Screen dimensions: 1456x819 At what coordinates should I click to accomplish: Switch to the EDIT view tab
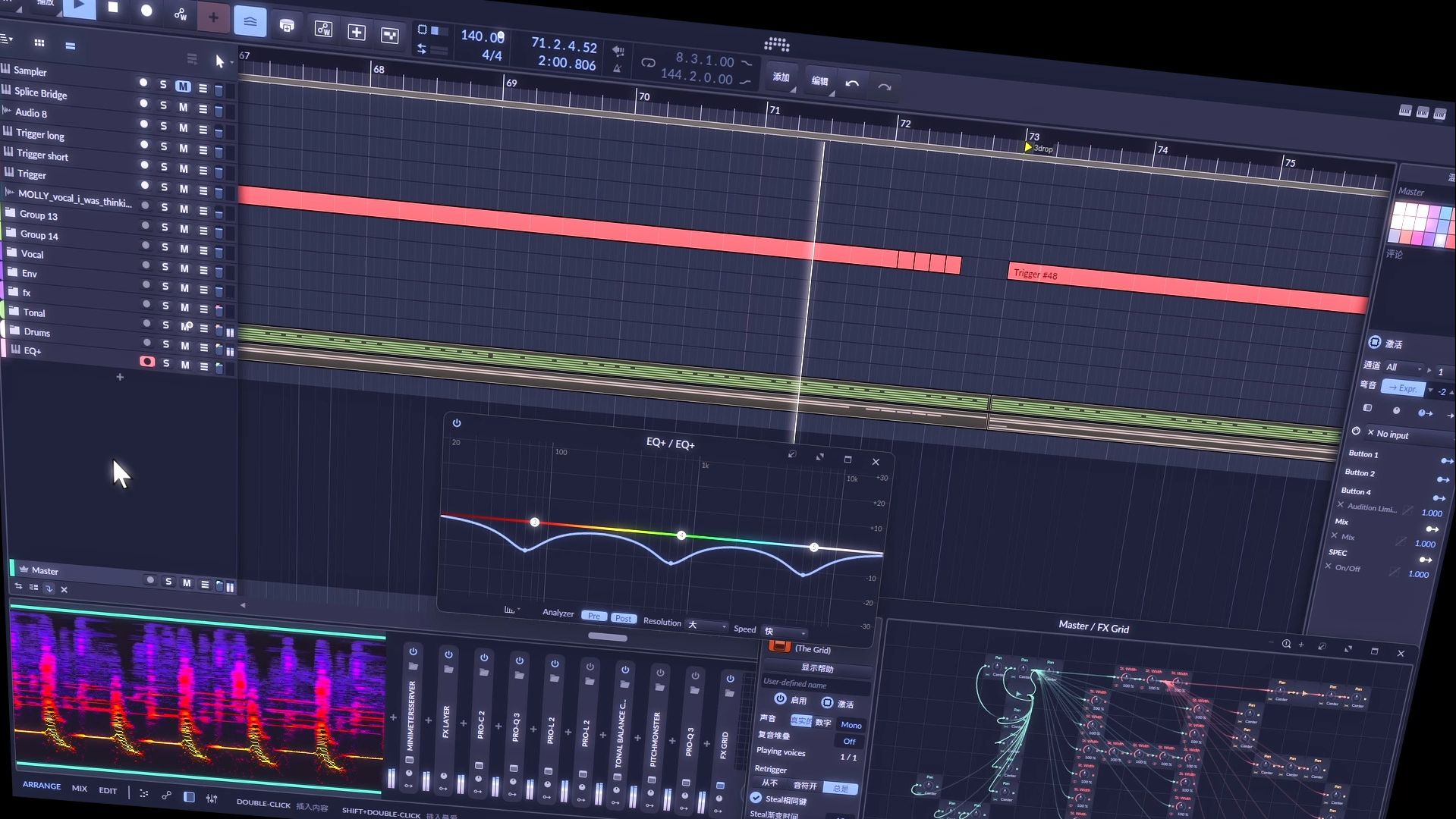pos(108,791)
